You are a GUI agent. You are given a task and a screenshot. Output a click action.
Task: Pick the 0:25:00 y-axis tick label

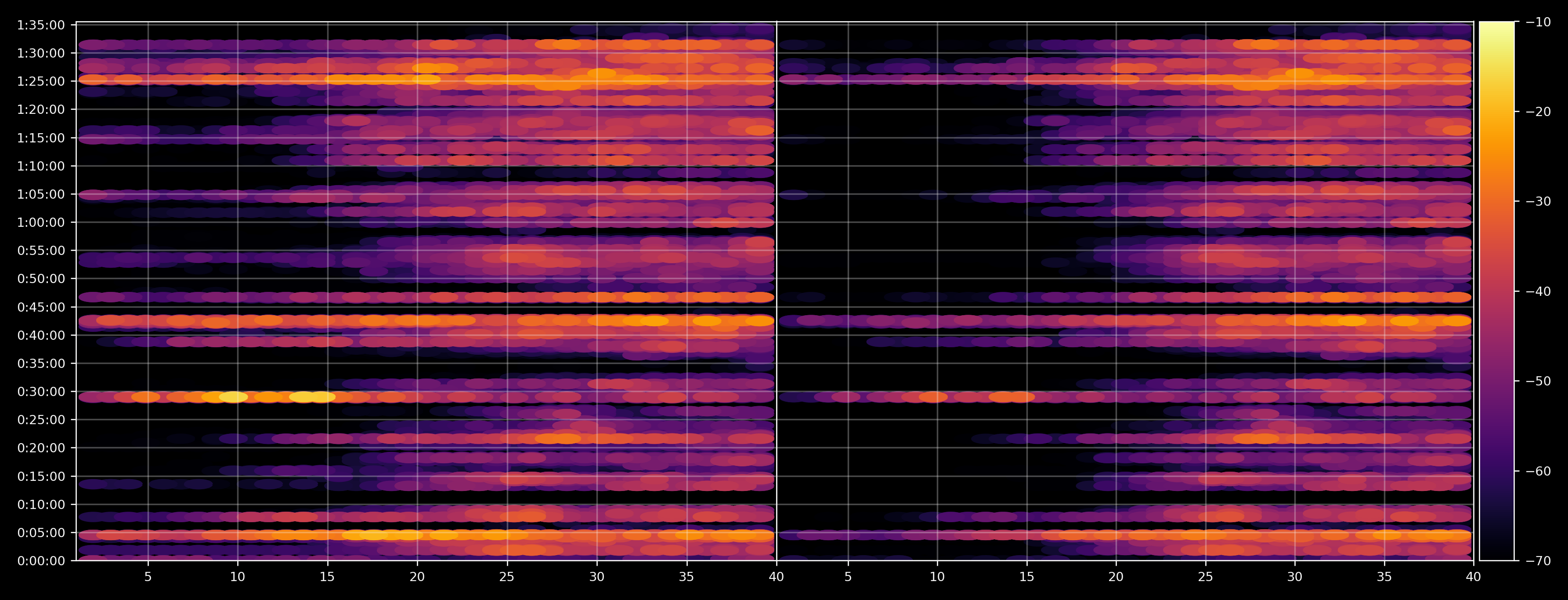41,420
